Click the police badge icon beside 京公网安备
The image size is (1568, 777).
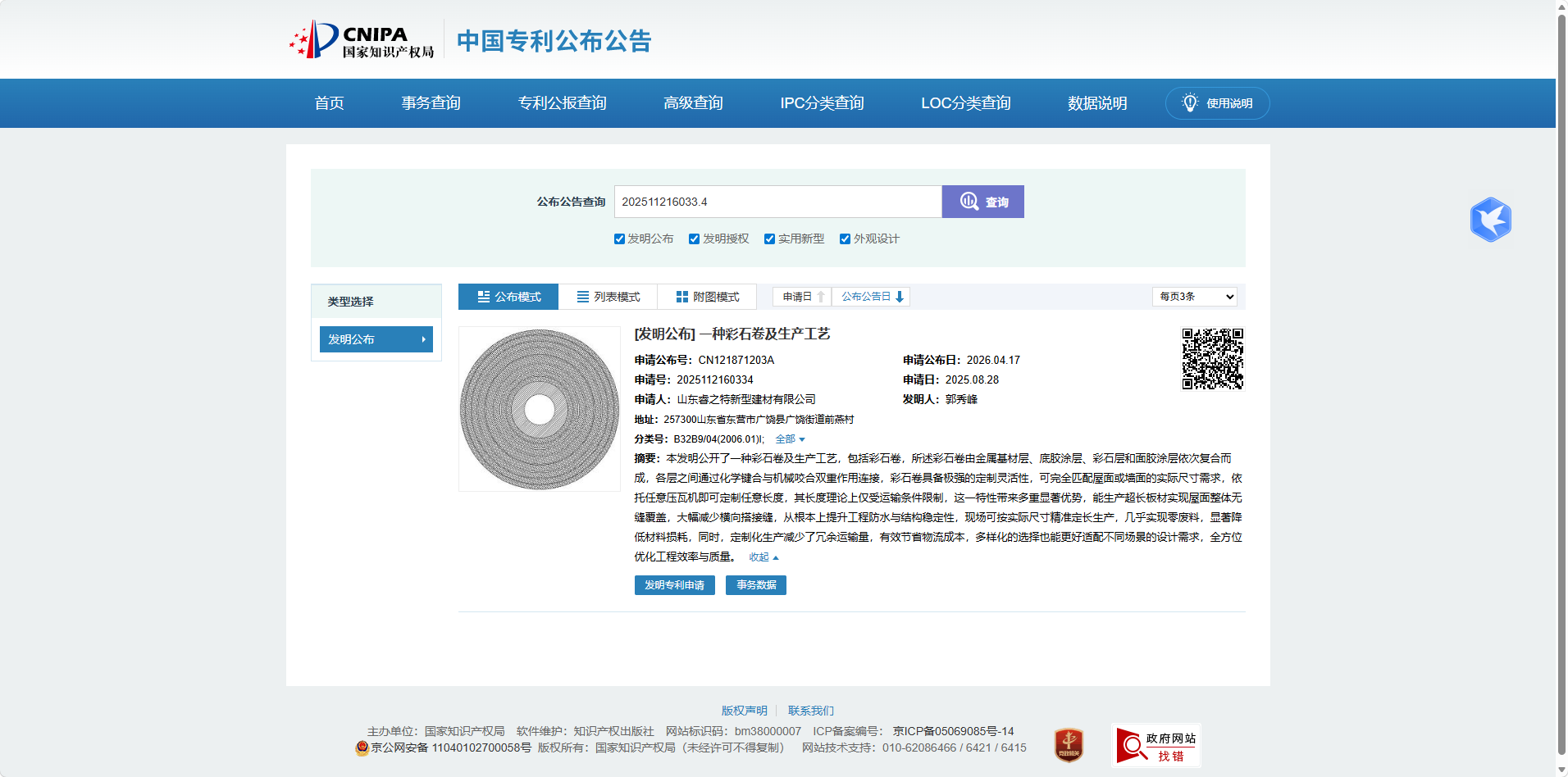pos(362,747)
